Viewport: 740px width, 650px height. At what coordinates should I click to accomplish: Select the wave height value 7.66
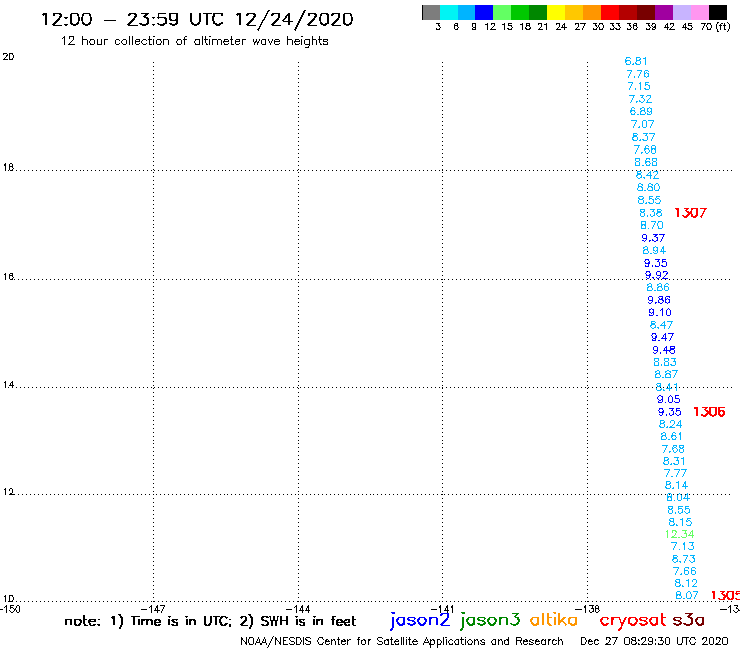tap(684, 572)
